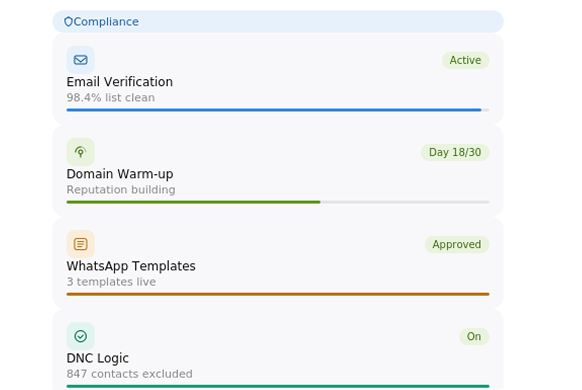Click the '98.4% list clean' subtitle
Screen dimensions: 582x390
(x=111, y=98)
